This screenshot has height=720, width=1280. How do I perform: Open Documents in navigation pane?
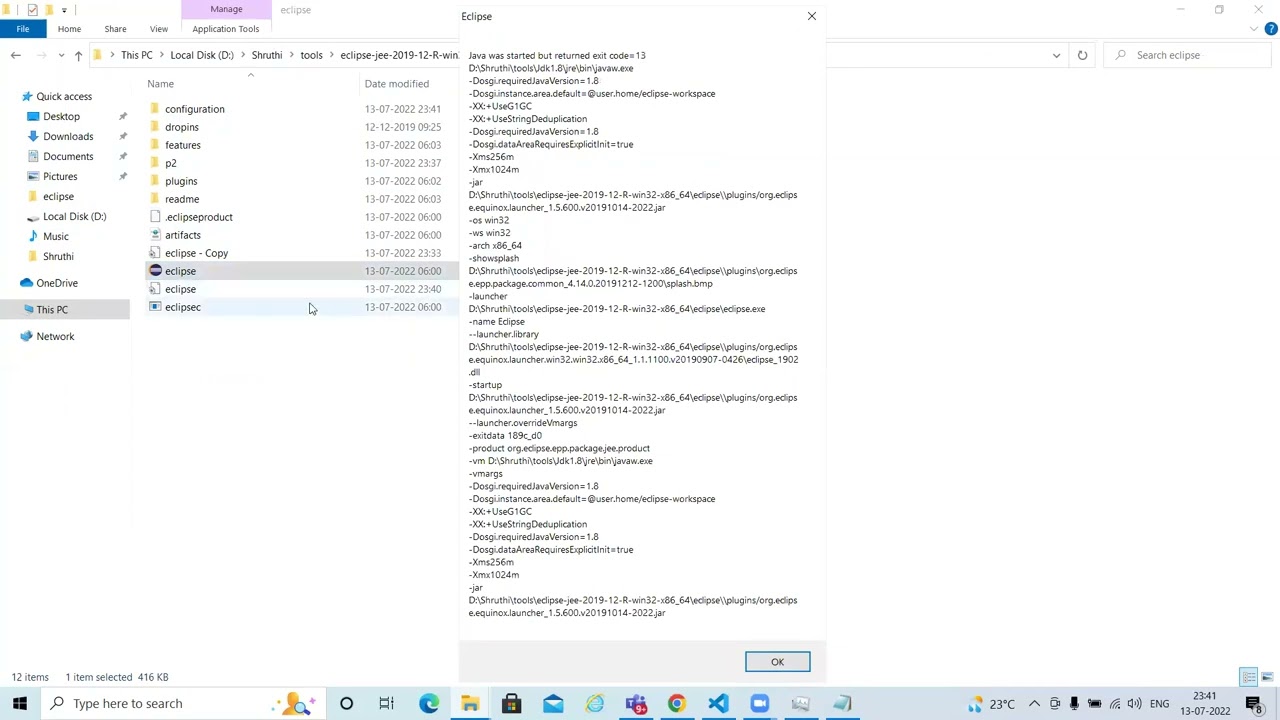coord(68,156)
